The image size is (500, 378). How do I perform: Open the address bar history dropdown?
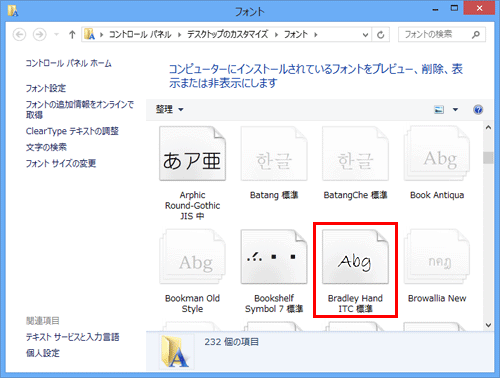tap(365, 35)
